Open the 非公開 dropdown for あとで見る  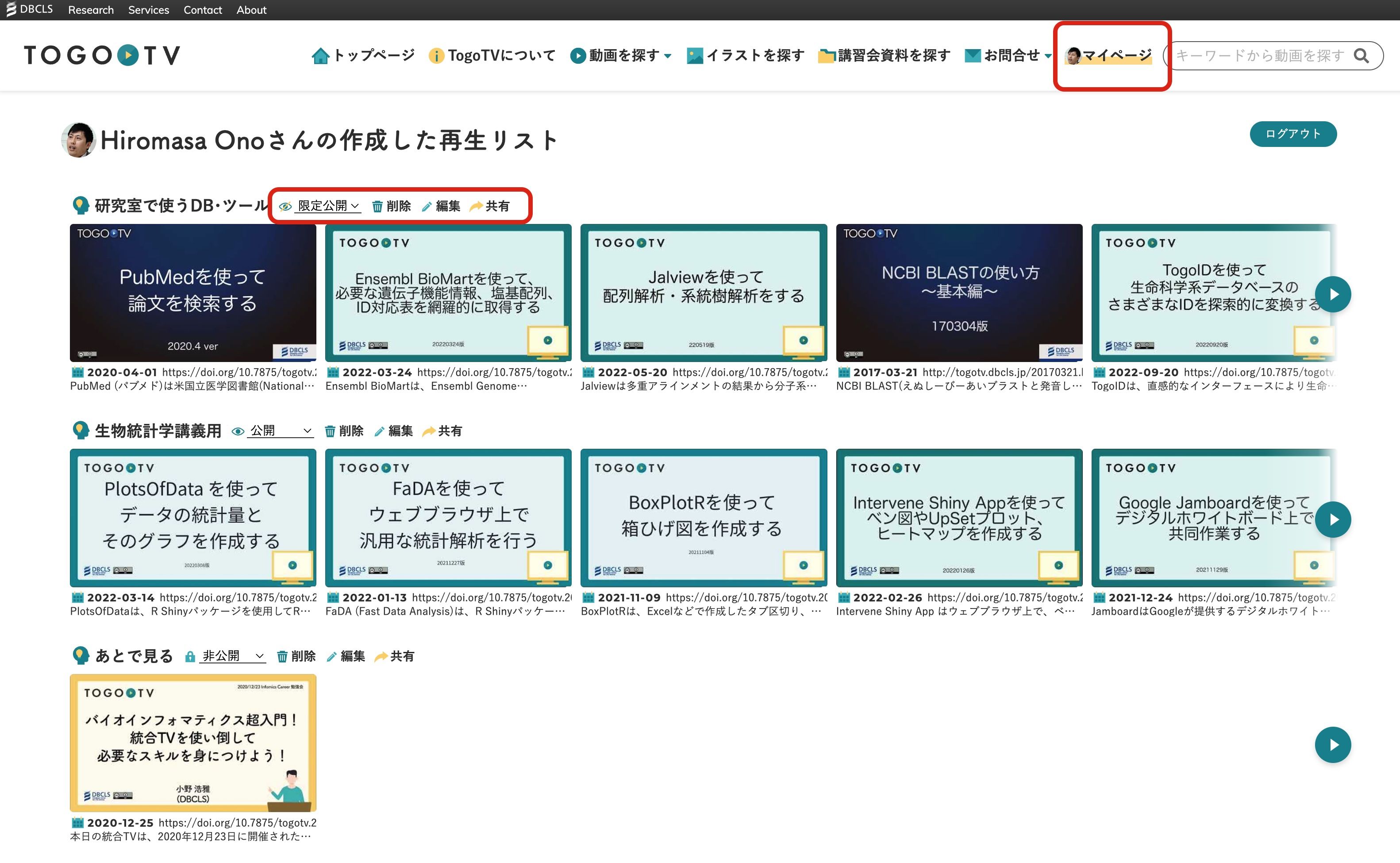point(233,656)
